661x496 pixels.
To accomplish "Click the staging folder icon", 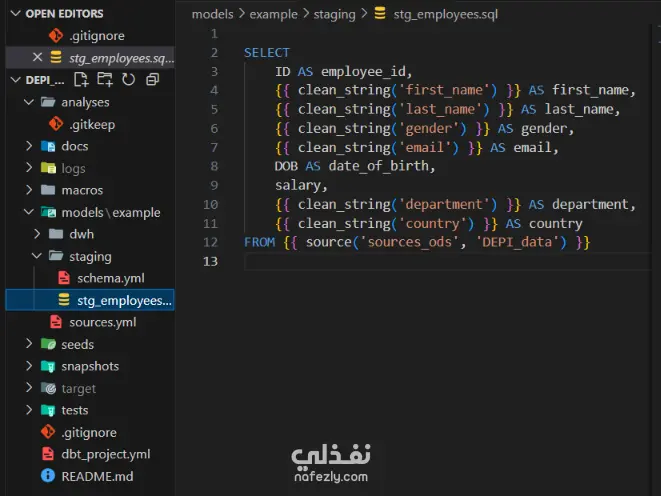I will (x=56, y=255).
